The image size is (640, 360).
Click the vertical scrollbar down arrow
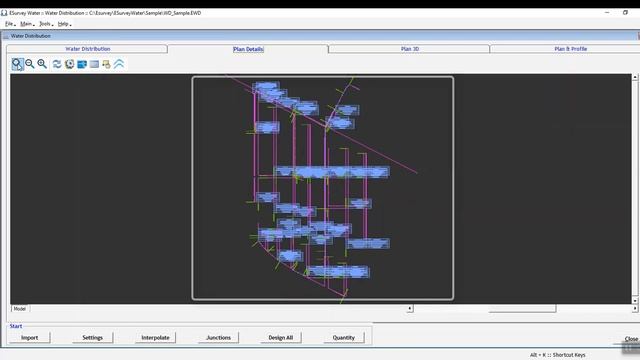click(635, 301)
